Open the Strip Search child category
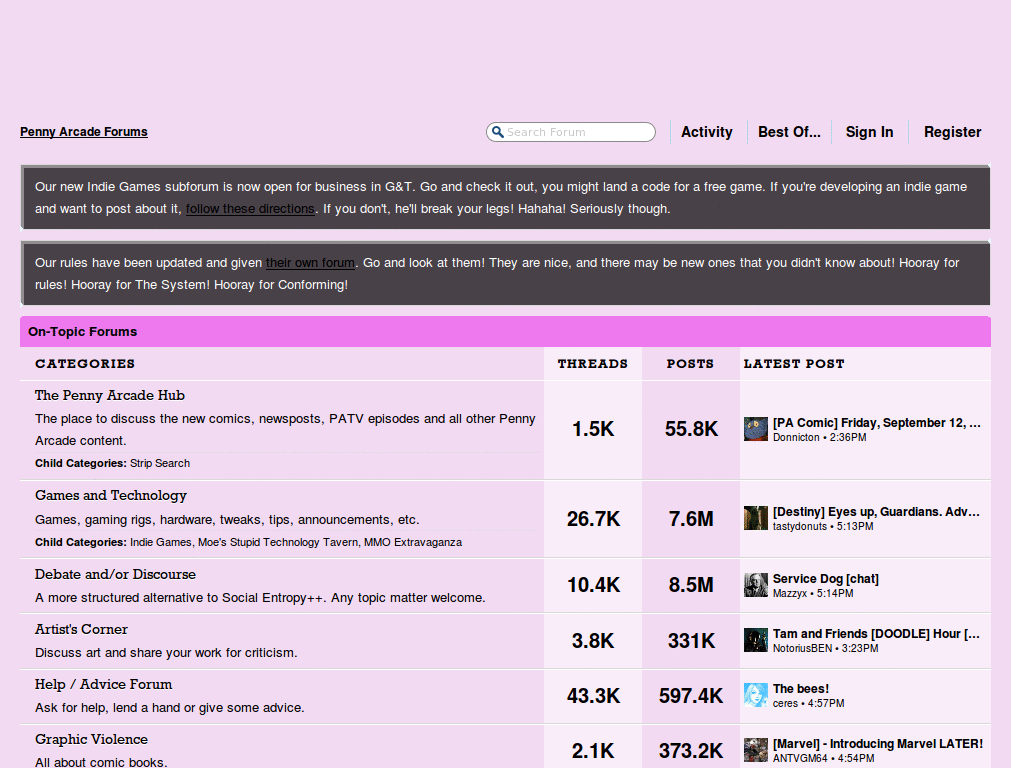Viewport: 1024px width, 768px height. tap(160, 463)
